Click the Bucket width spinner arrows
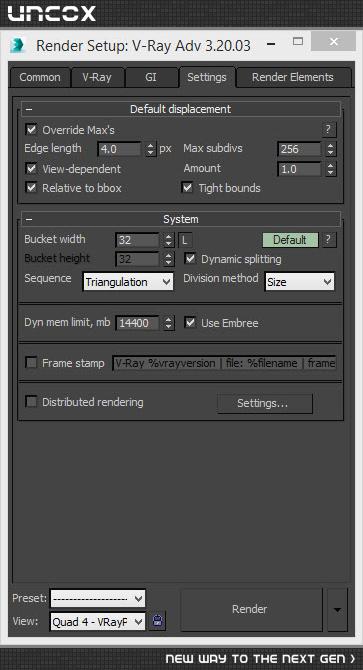This screenshot has height=670, width=363. coord(169,240)
